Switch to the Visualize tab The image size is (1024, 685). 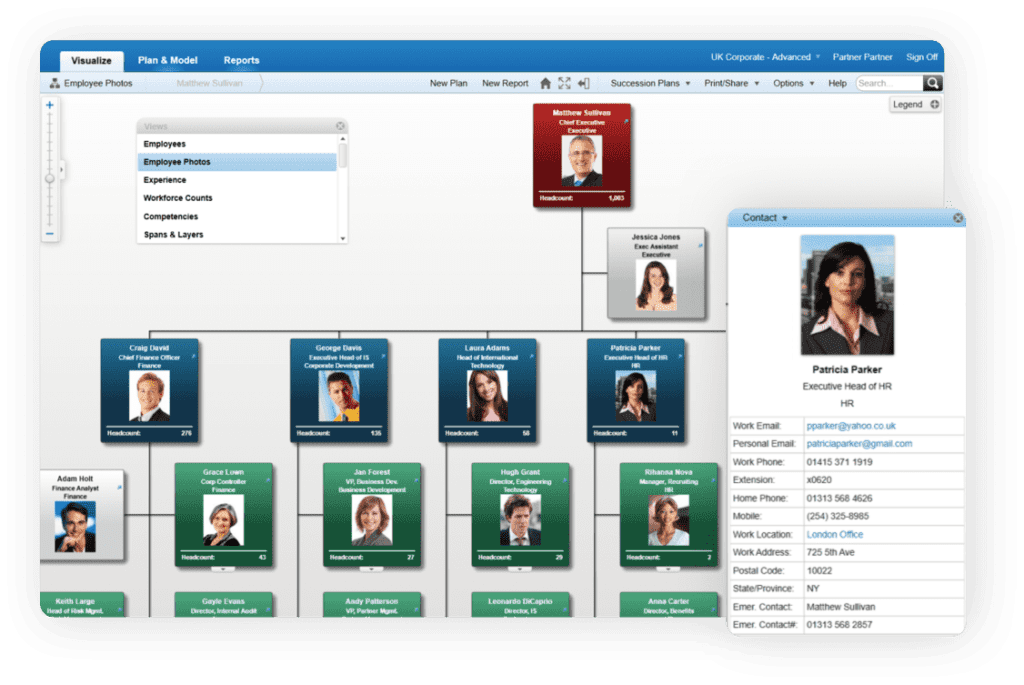[91, 61]
